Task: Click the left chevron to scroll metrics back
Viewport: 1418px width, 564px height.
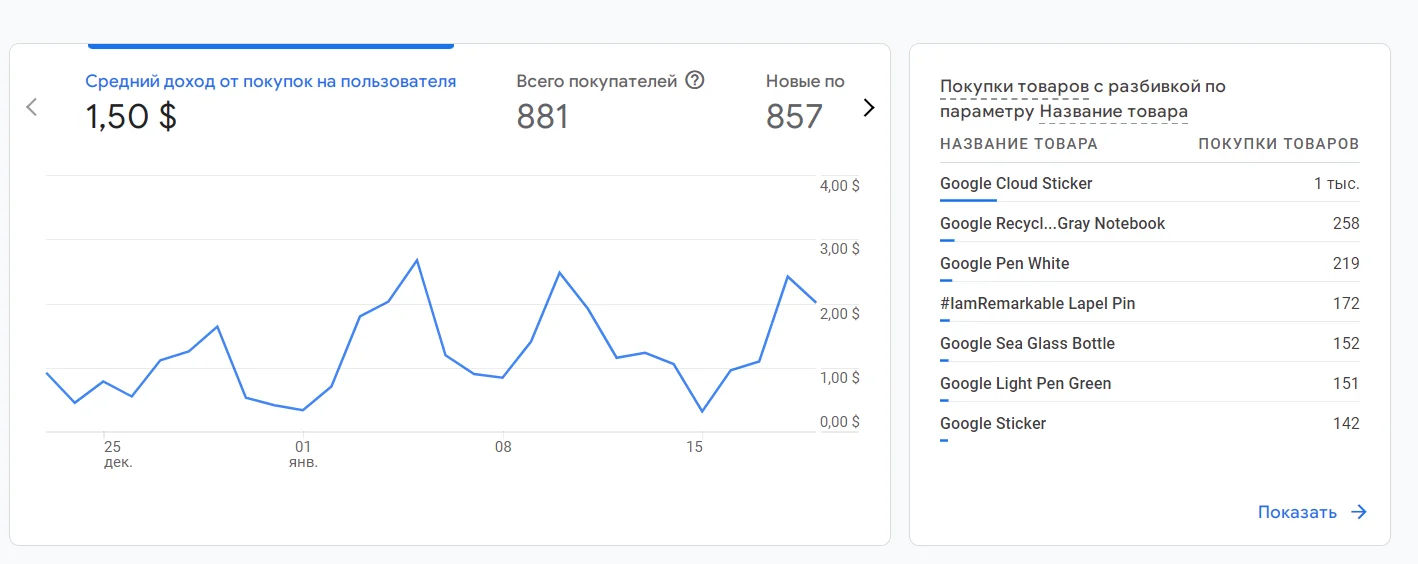Action: pyautogui.click(x=32, y=107)
